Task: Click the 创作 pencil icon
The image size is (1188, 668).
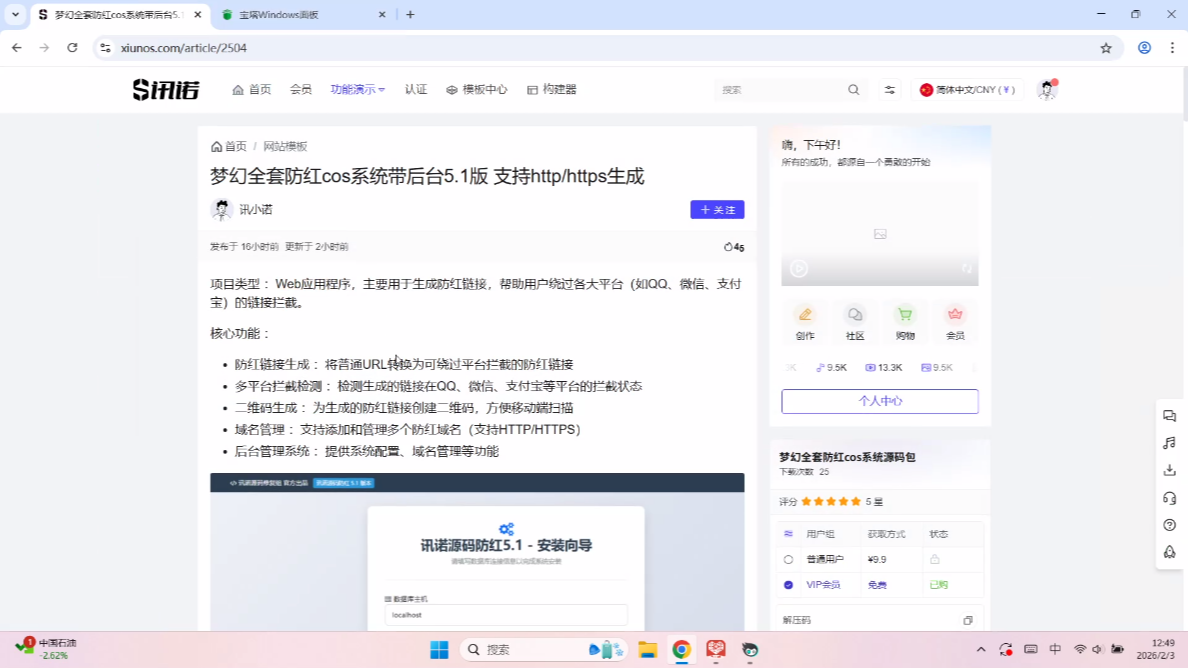Action: coord(805,315)
